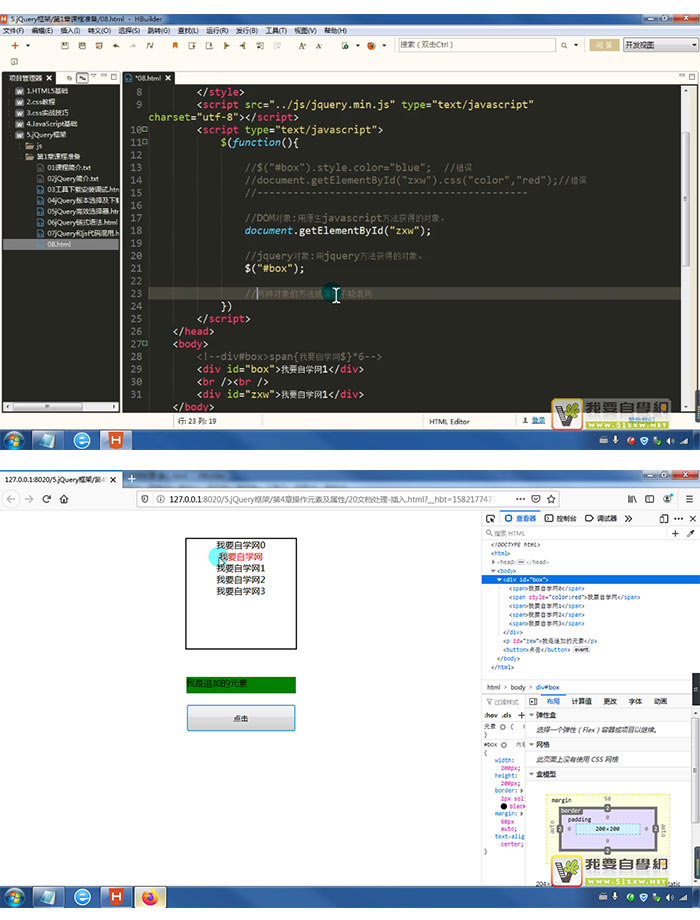This screenshot has width=700, height=920.
Task: Collapse the 弹性盒 section in layout panel
Action: point(532,715)
